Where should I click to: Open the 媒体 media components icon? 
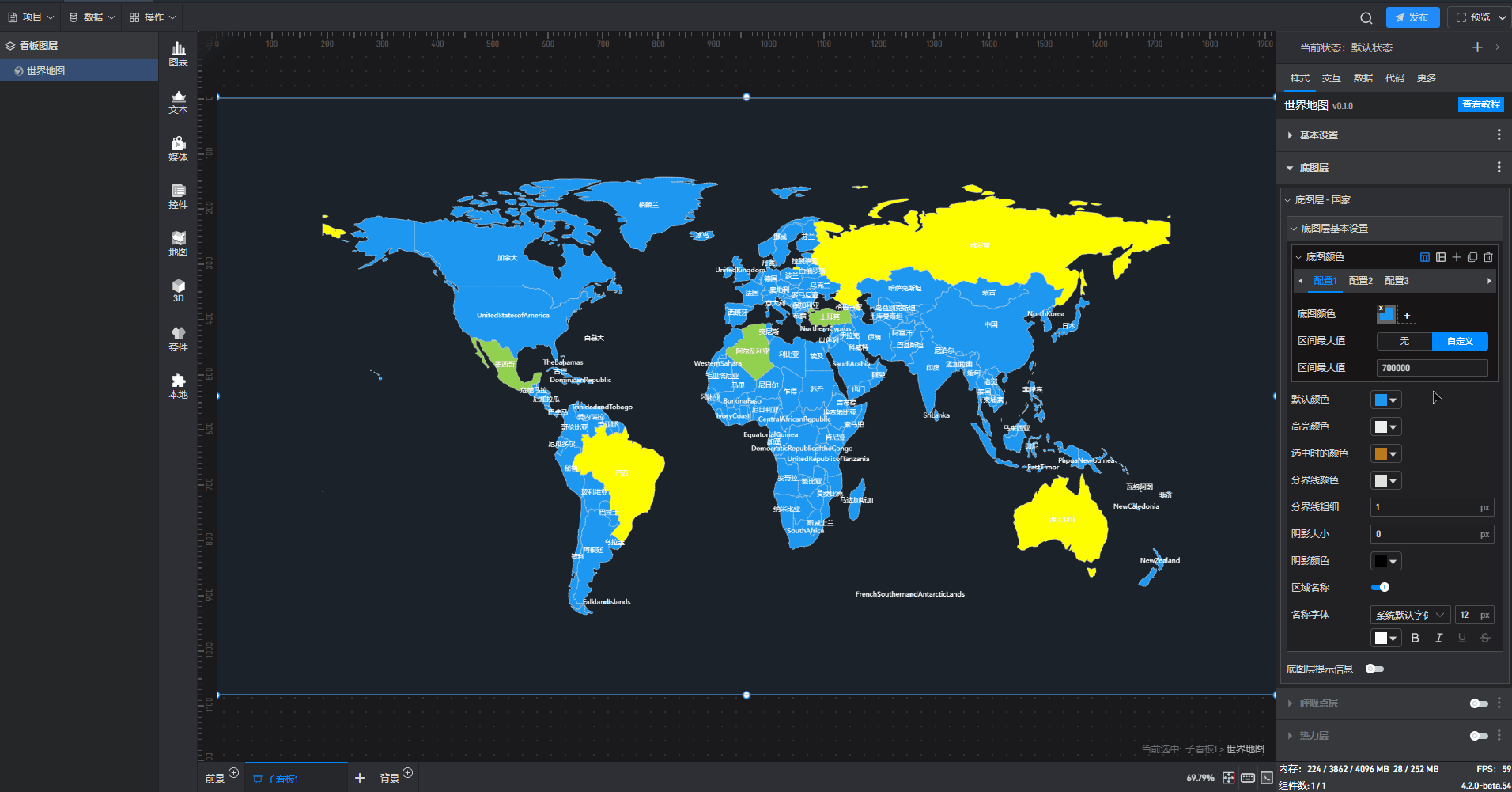(178, 149)
